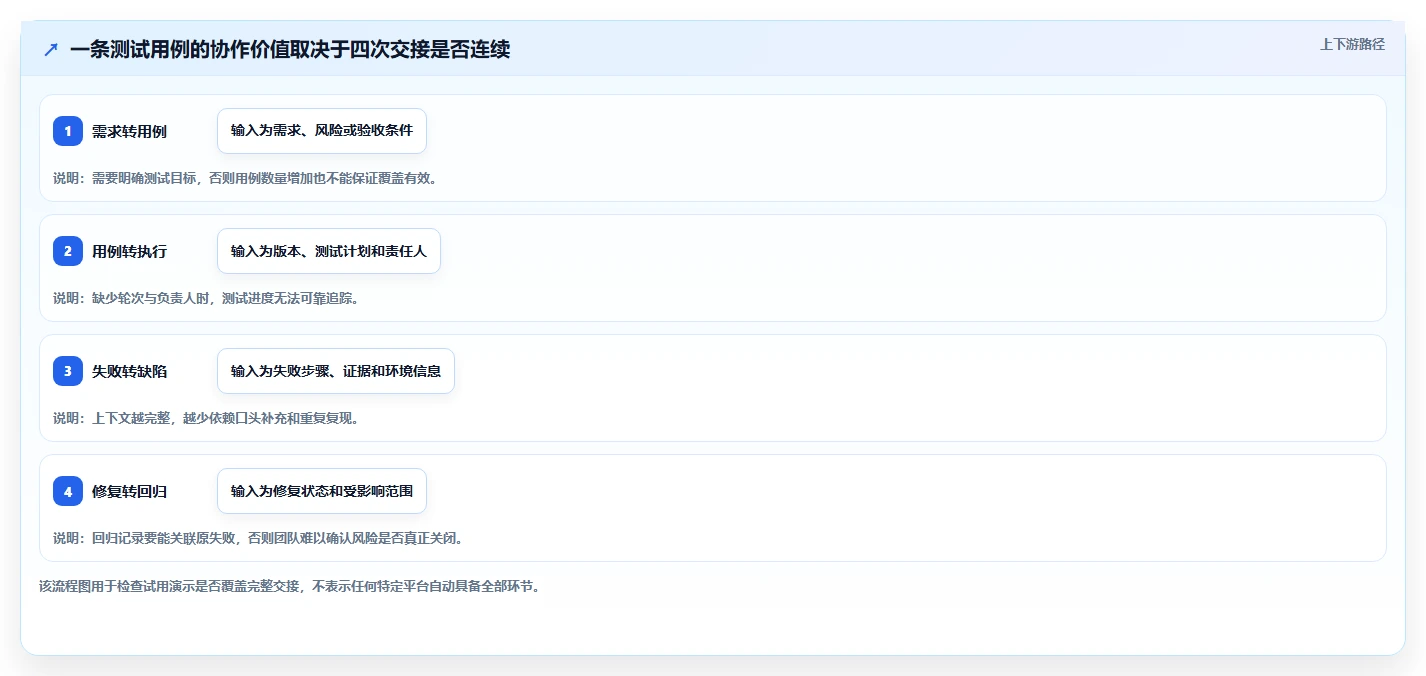Click the heading 一条测试用例的协作价值取决于四次交接是否连续

coord(290,50)
